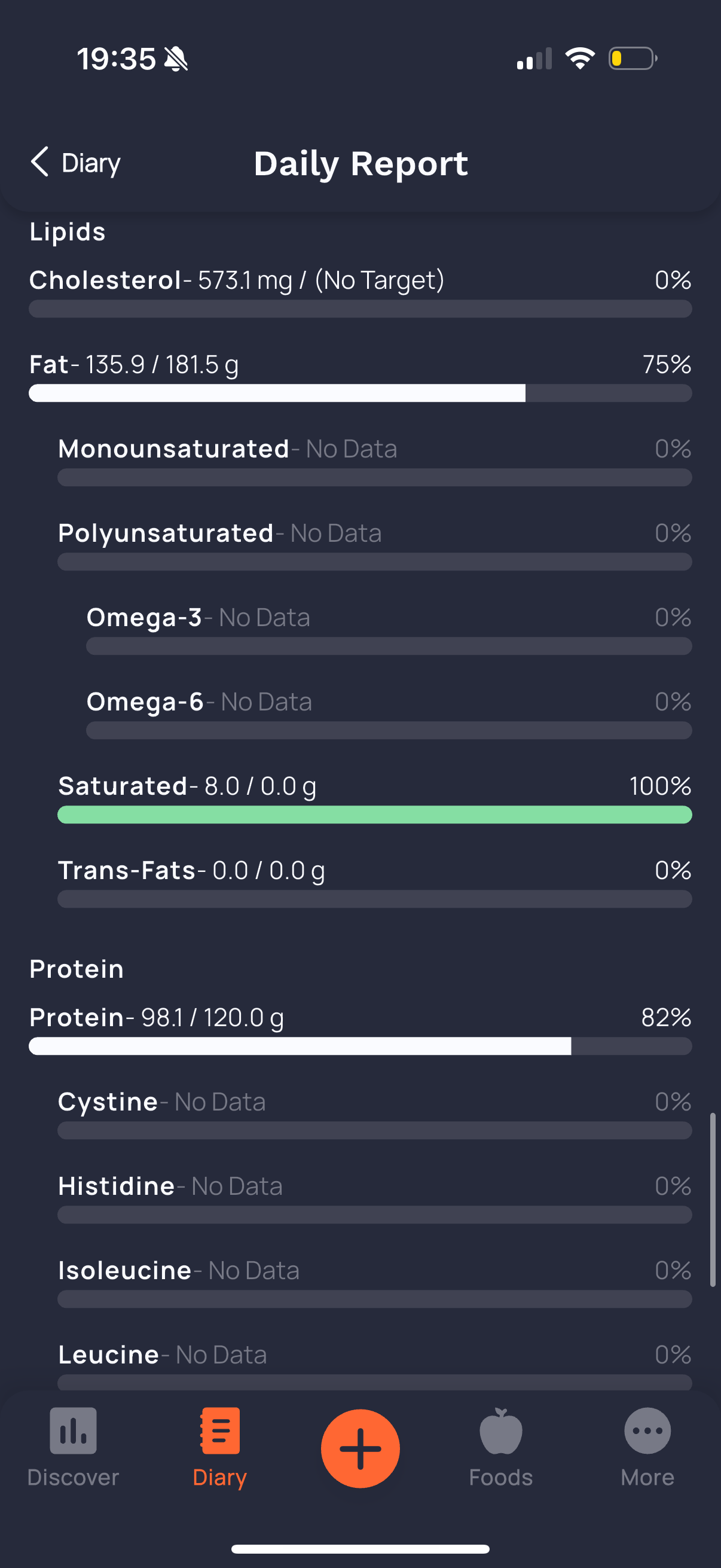Click the Protein 82% progress bar
This screenshot has width=721, height=1568.
coord(360,1047)
